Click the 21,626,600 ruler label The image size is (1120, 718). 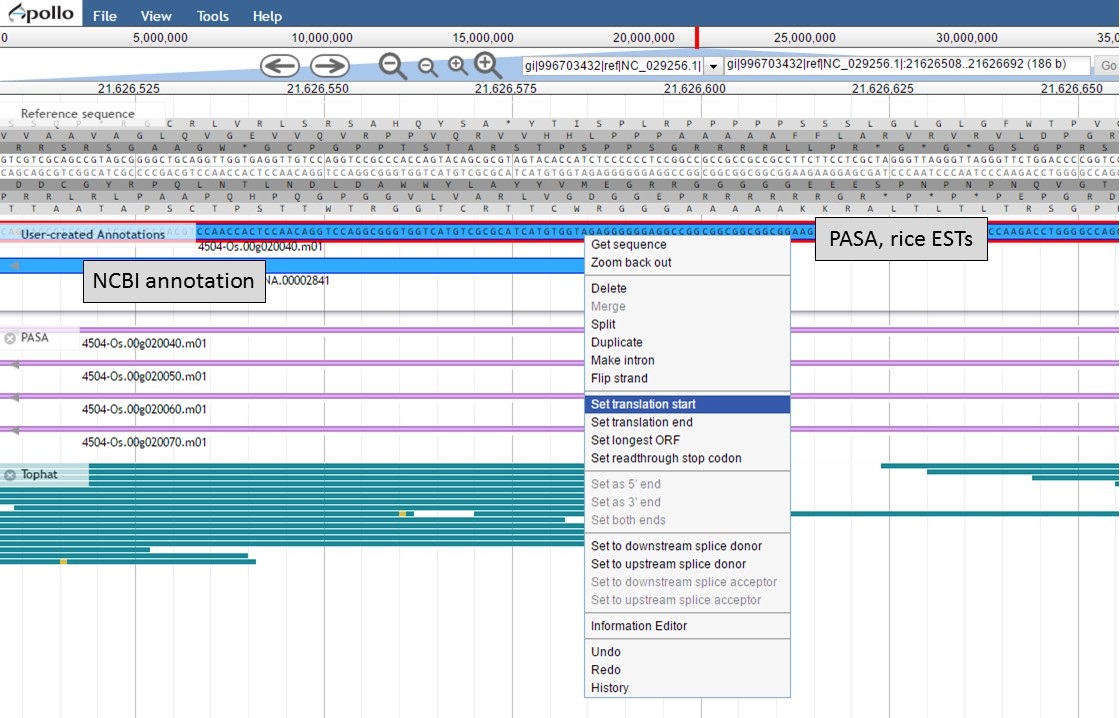point(694,89)
